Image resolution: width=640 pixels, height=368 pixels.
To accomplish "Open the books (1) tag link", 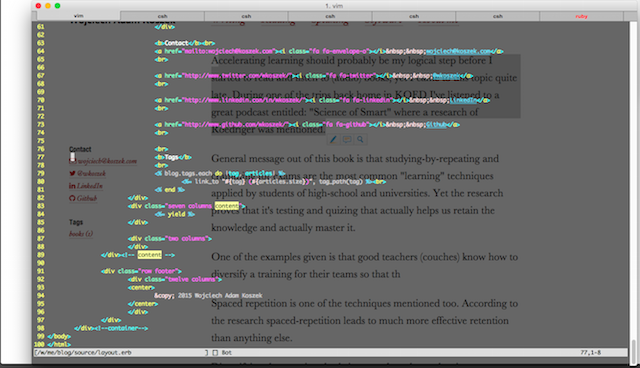I will (81, 234).
